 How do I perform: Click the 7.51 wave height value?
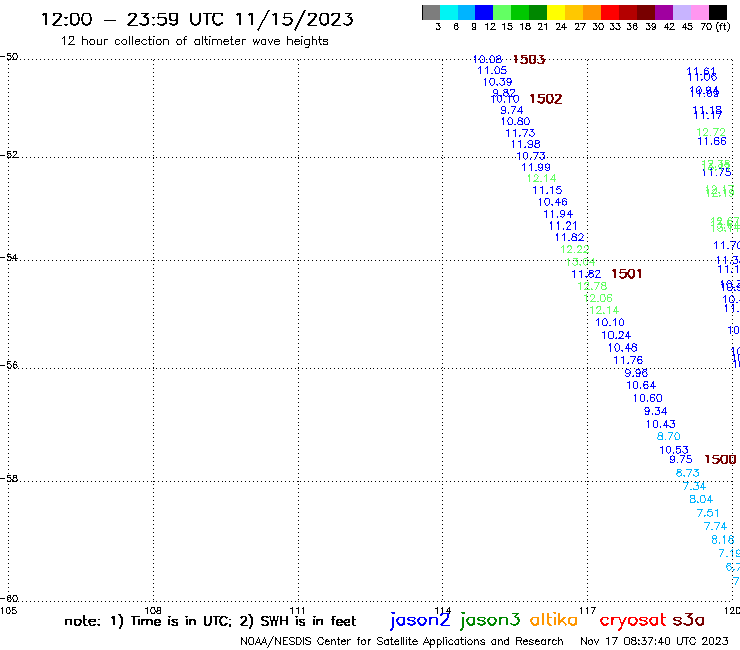tap(708, 513)
